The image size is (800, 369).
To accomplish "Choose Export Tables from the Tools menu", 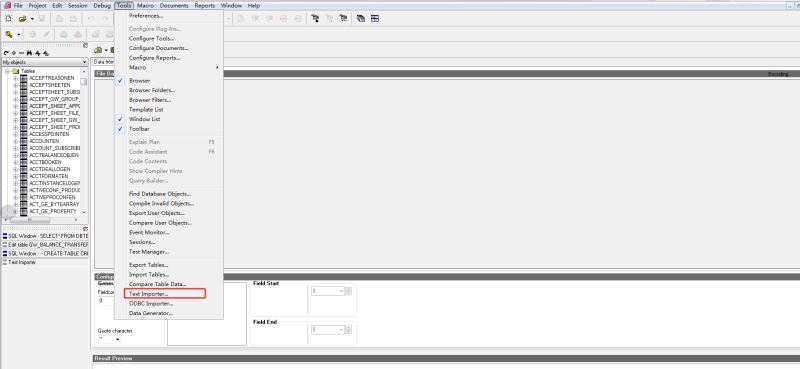I will [x=148, y=265].
